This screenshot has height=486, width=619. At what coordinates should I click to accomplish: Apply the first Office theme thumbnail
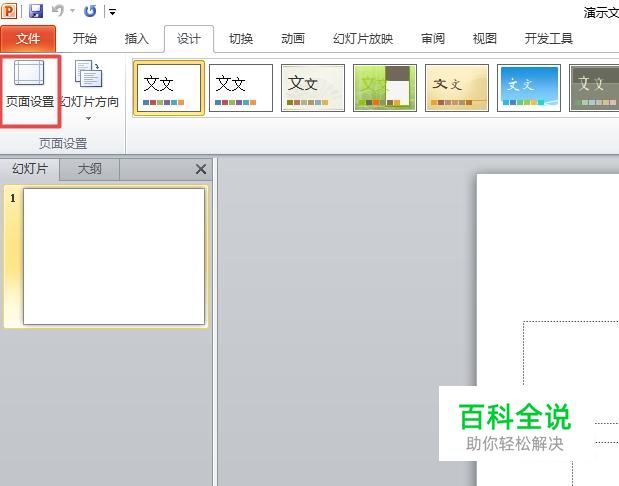point(169,88)
